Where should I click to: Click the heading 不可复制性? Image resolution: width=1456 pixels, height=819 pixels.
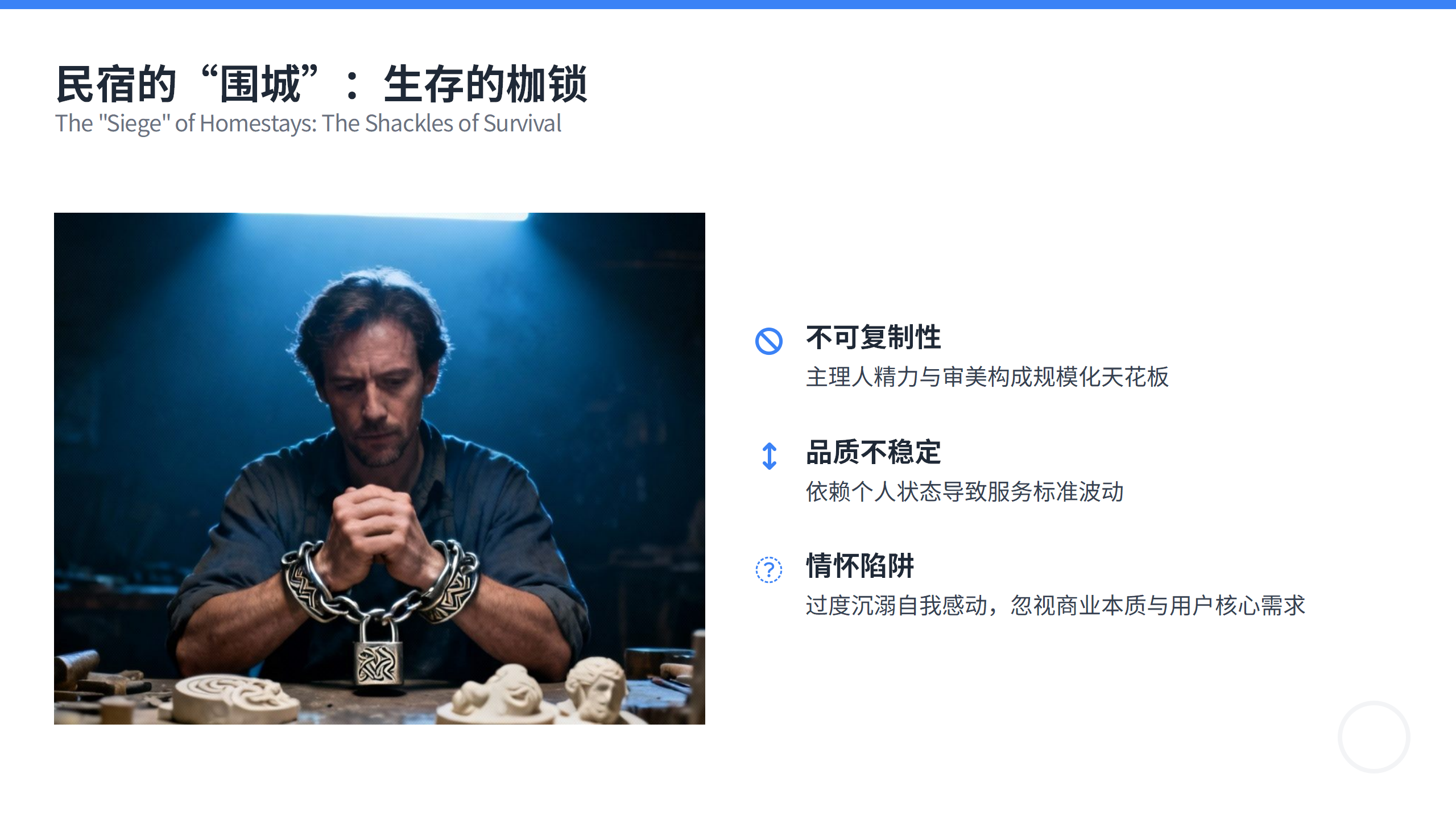pyautogui.click(x=874, y=338)
